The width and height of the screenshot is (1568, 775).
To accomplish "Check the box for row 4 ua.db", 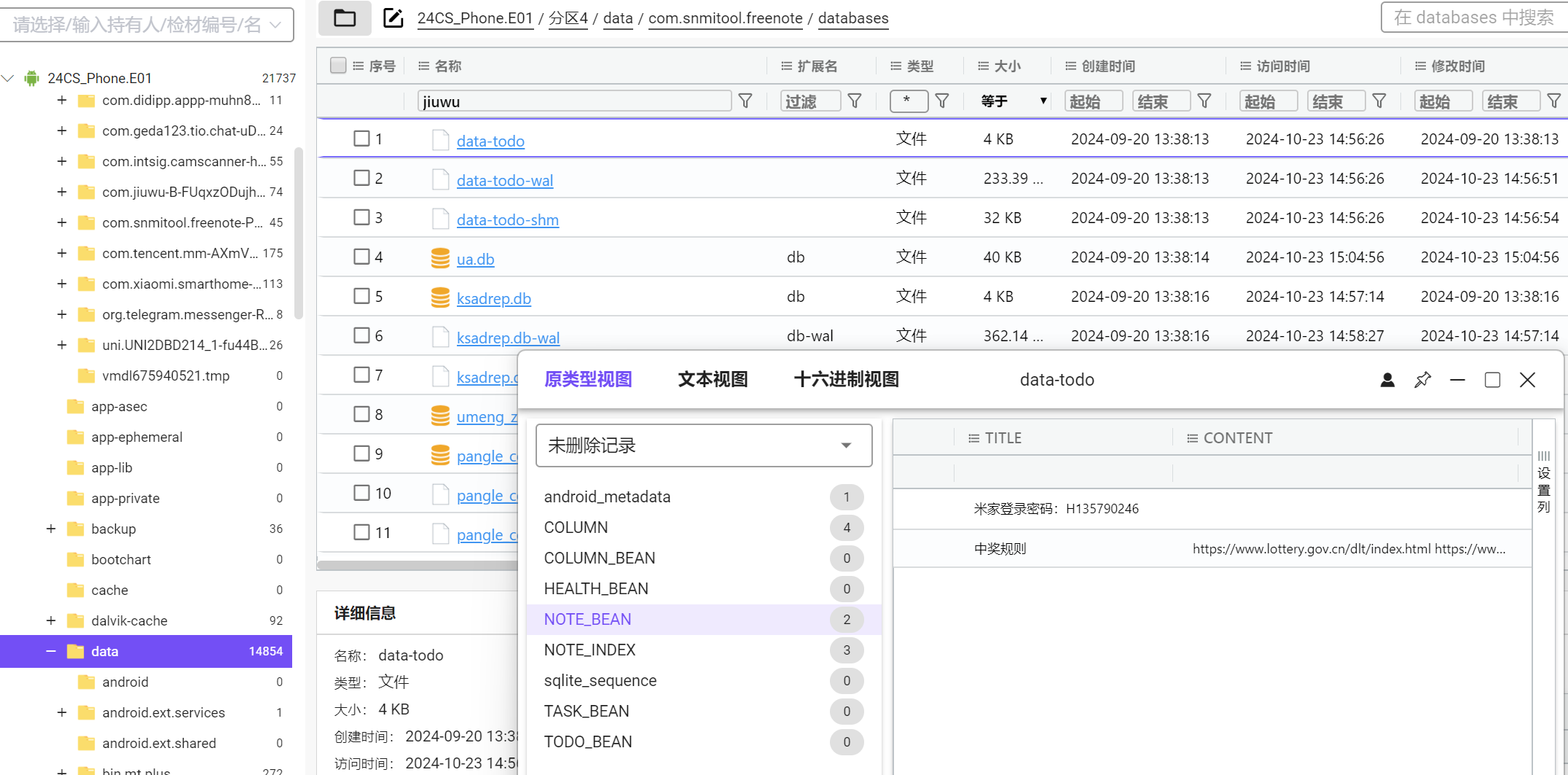I will tap(361, 257).
